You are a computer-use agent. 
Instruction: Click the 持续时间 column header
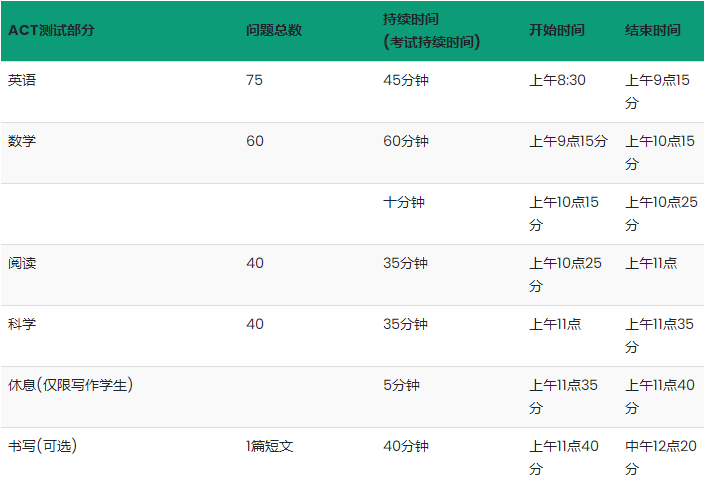click(411, 19)
